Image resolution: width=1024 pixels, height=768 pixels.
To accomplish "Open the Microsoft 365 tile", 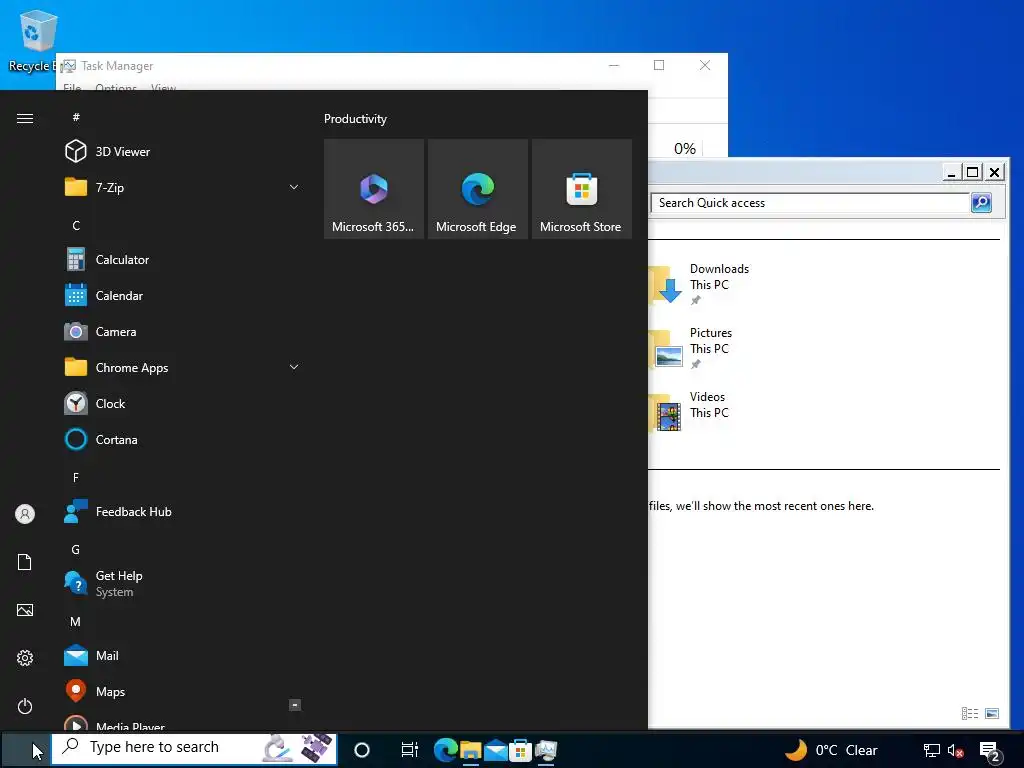I will click(374, 189).
